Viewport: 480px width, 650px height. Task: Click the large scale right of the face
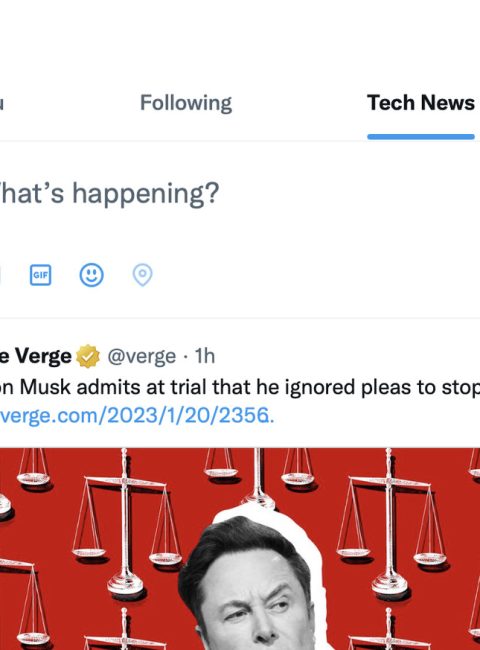click(390, 524)
